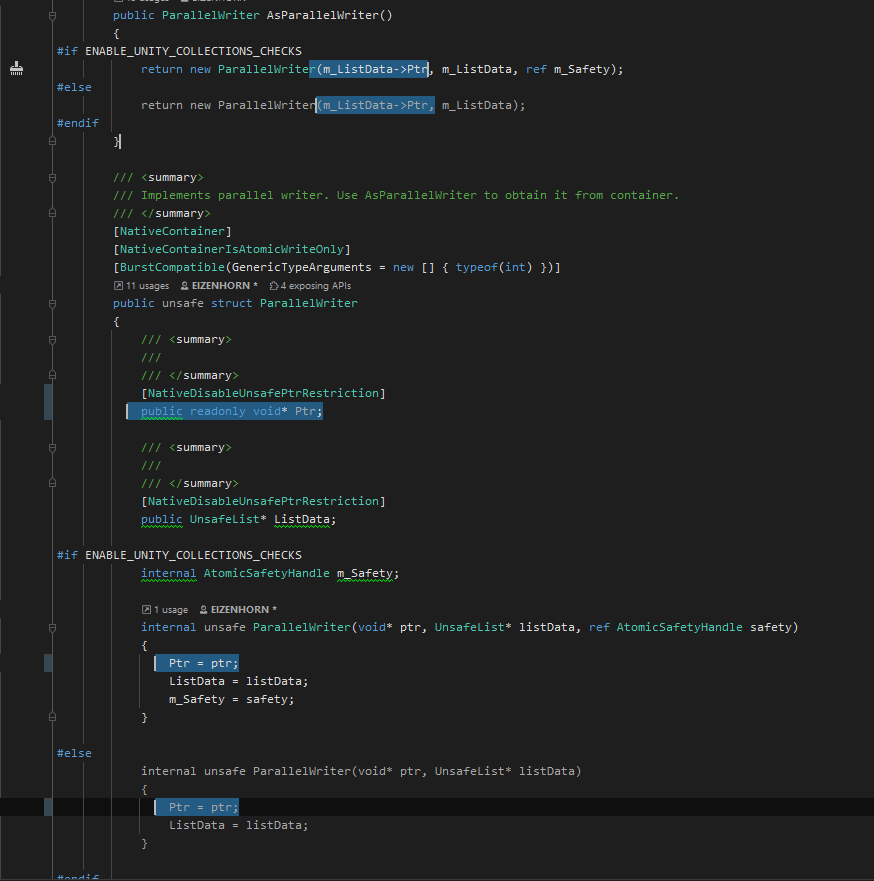This screenshot has width=874, height=881.
Task: Click change marker beside highlighted Ptr assignment
Action: coord(47,662)
